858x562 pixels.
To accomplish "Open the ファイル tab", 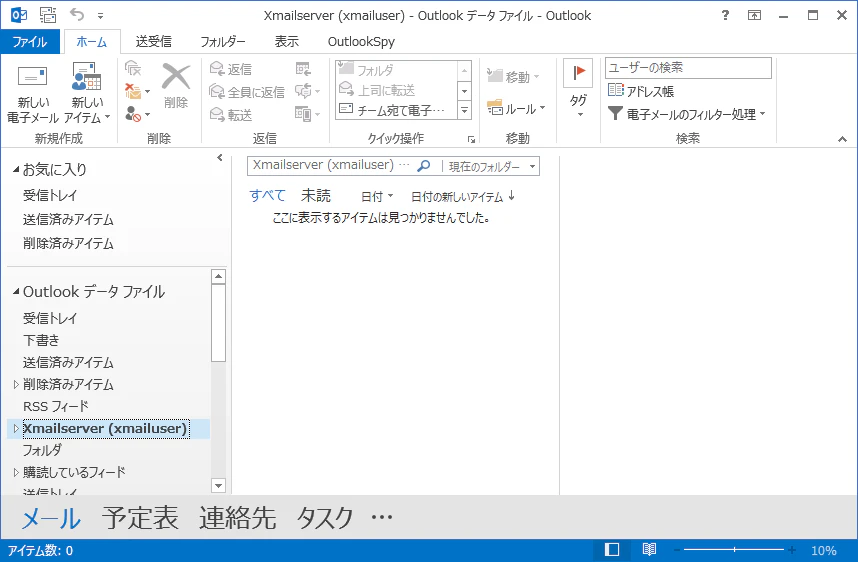I will point(30,42).
